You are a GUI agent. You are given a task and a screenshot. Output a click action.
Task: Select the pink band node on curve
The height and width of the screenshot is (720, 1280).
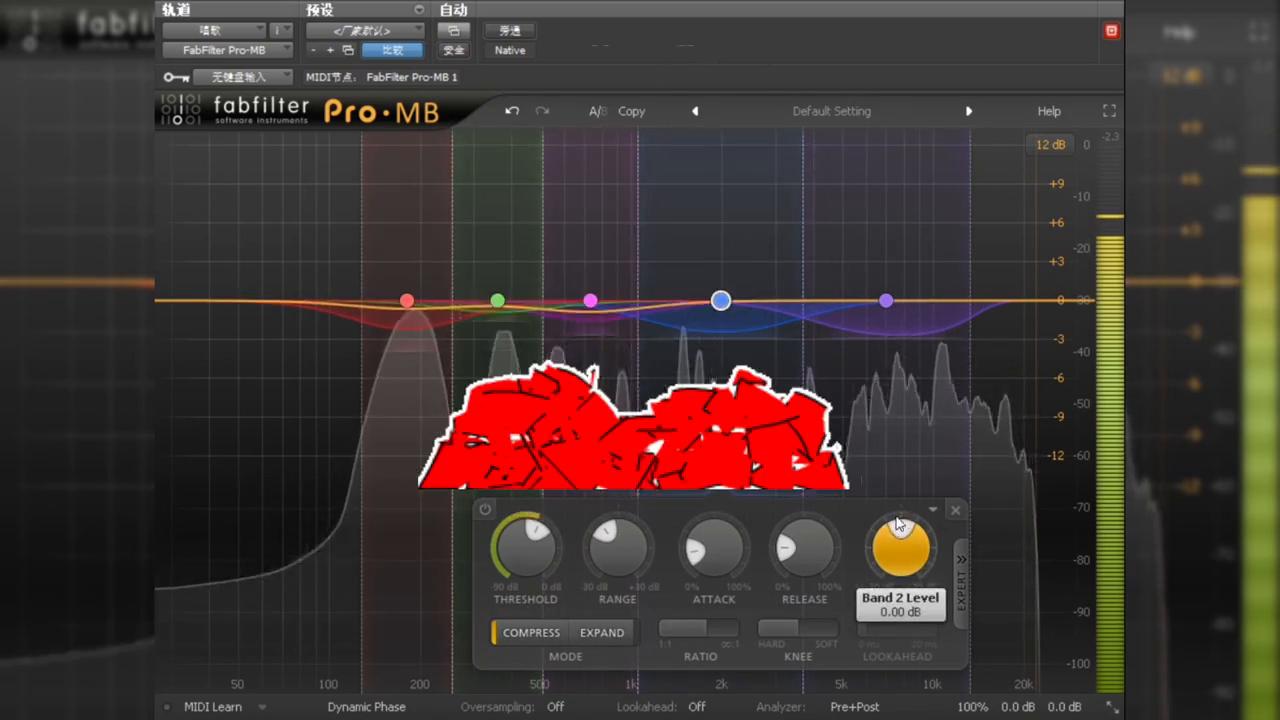[590, 301]
